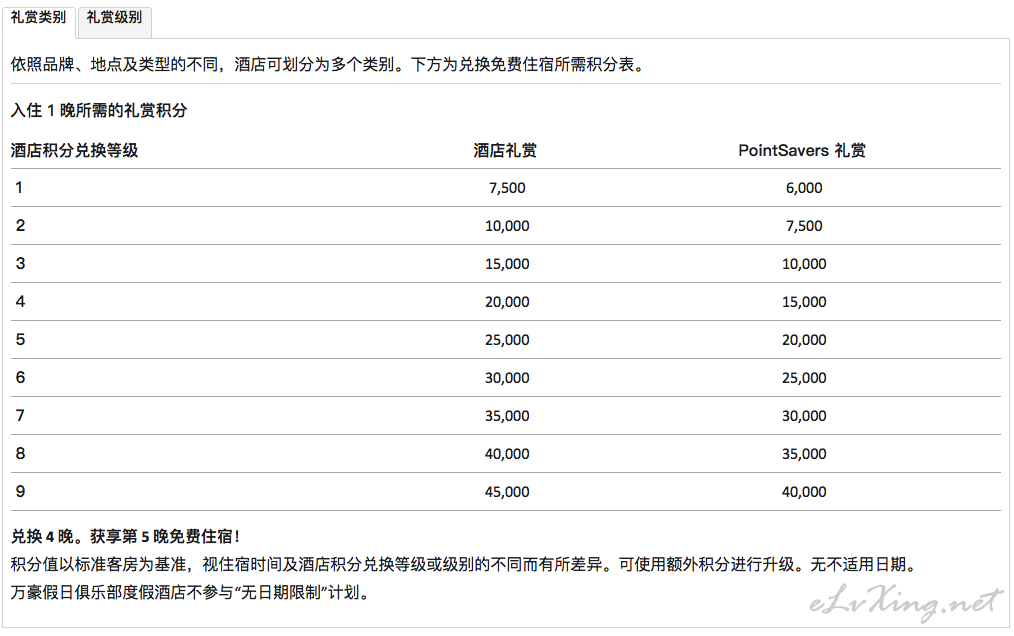Click category level 3 cell
Image resolution: width=1014 pixels, height=636 pixels.
(x=20, y=263)
